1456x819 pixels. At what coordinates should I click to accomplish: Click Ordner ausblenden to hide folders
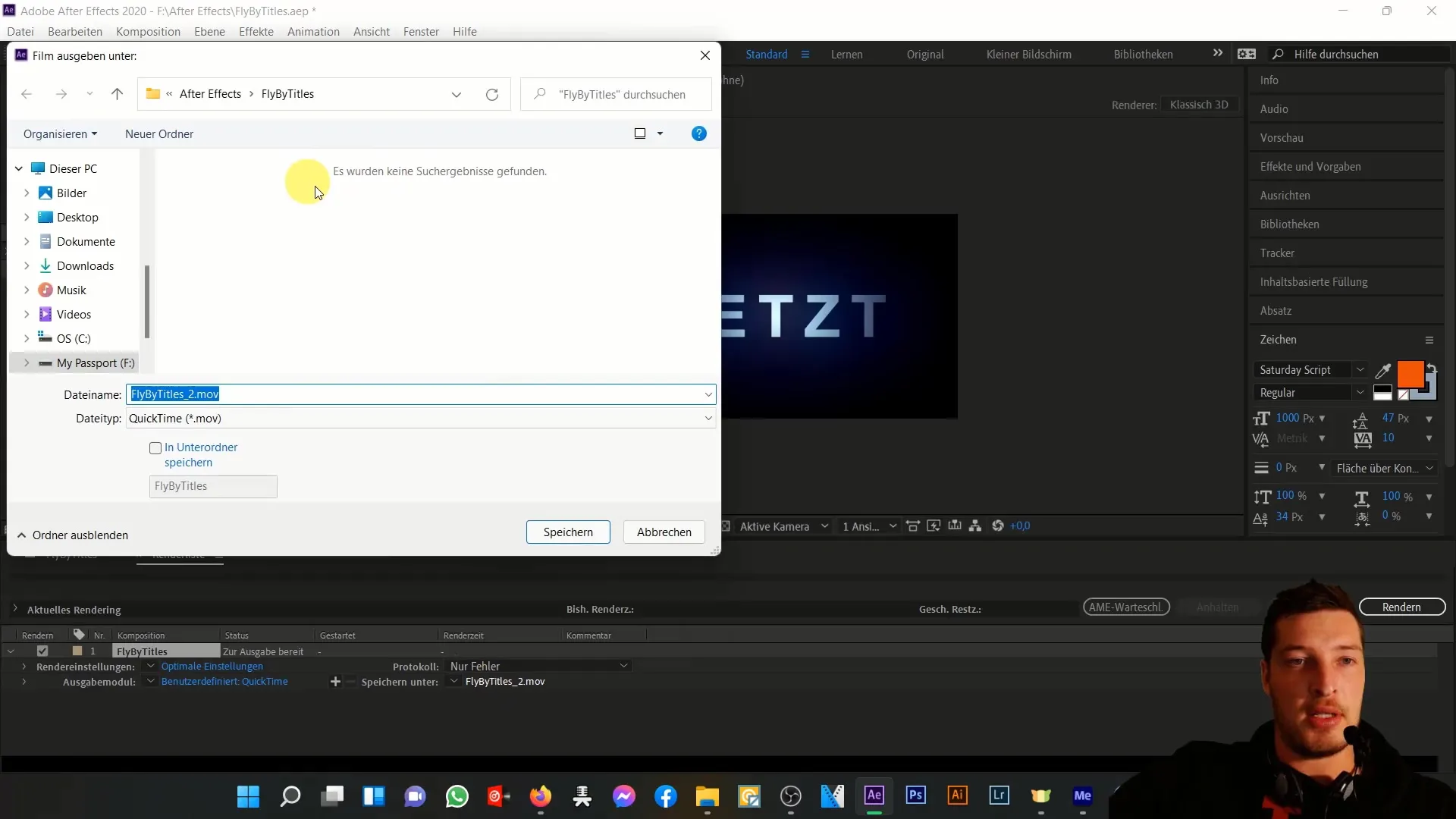(73, 535)
